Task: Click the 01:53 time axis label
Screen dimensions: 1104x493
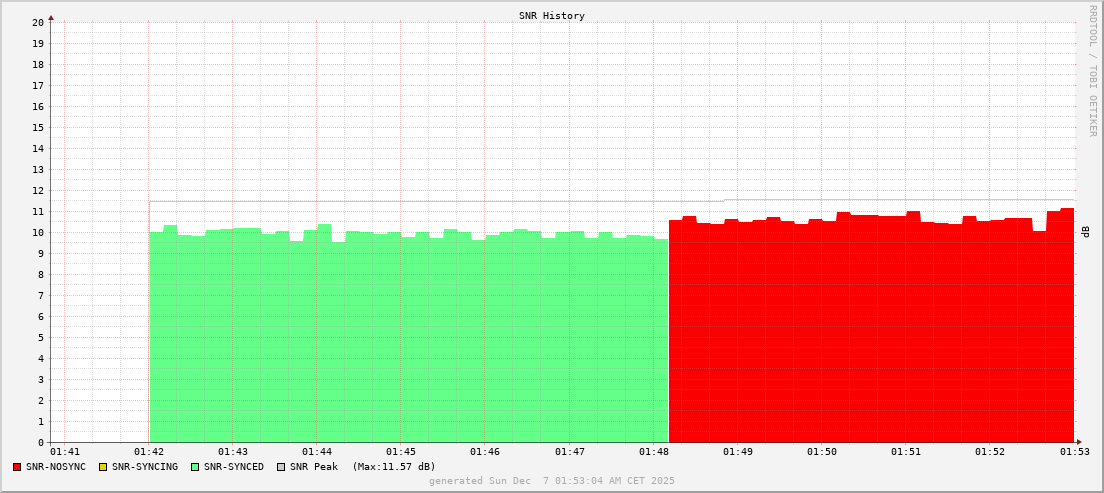Action: pyautogui.click(x=1074, y=453)
